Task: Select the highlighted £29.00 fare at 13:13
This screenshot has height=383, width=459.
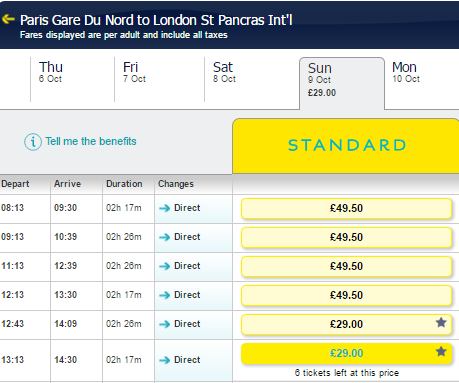Action: coord(346,353)
